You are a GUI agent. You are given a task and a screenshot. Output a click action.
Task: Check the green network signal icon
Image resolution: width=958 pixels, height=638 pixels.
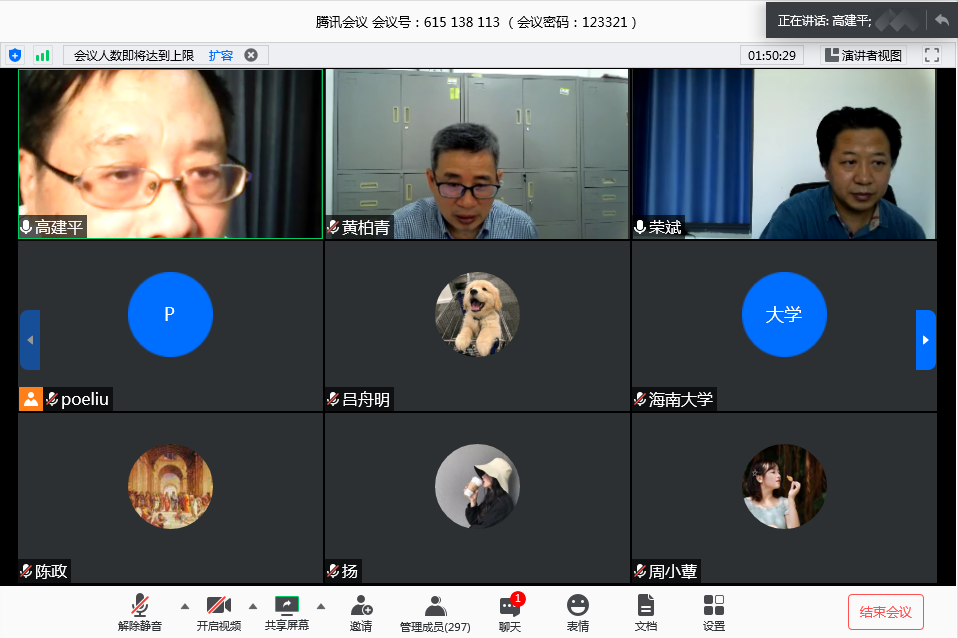tap(42, 55)
